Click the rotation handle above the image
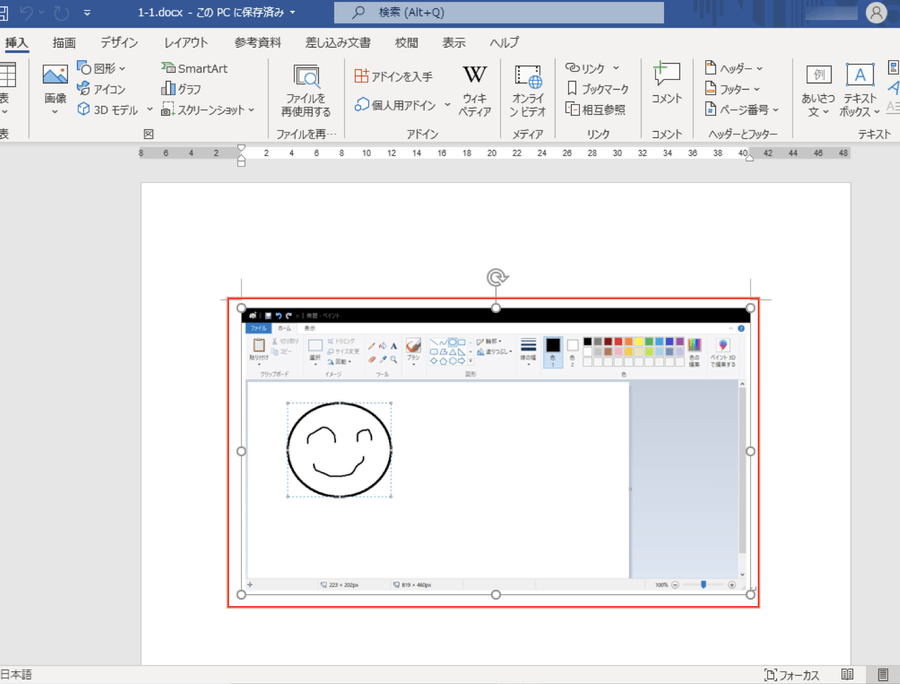The height and width of the screenshot is (684, 900). click(x=495, y=277)
